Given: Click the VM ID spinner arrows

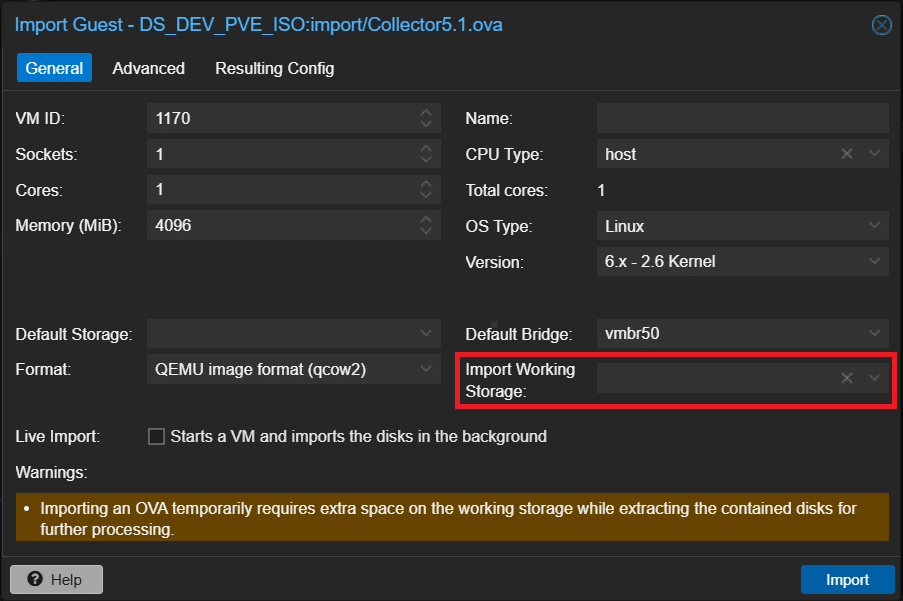Looking at the screenshot, I should [426, 118].
